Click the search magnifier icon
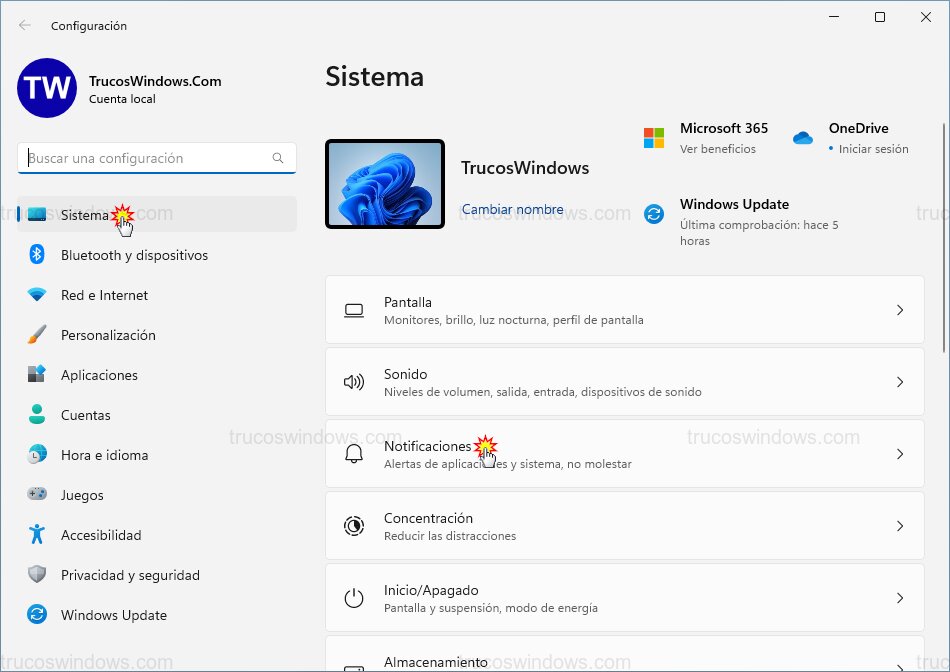Image resolution: width=950 pixels, height=672 pixels. [278, 158]
